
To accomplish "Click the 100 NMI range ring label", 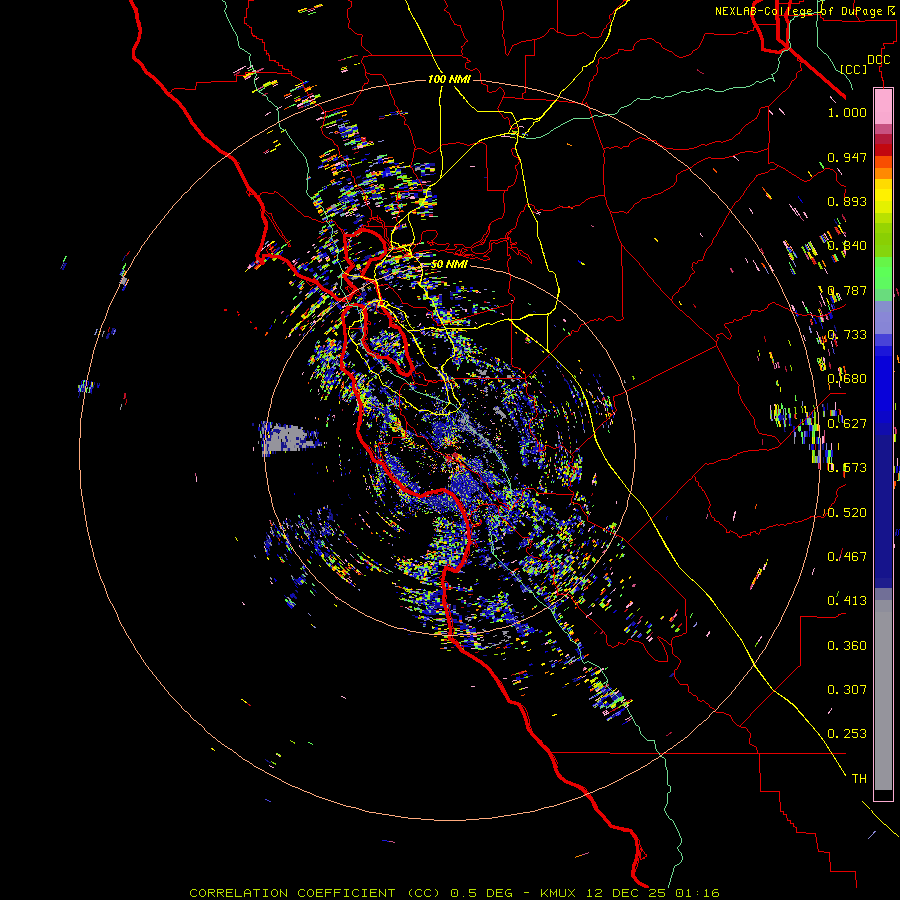I will pyautogui.click(x=449, y=79).
